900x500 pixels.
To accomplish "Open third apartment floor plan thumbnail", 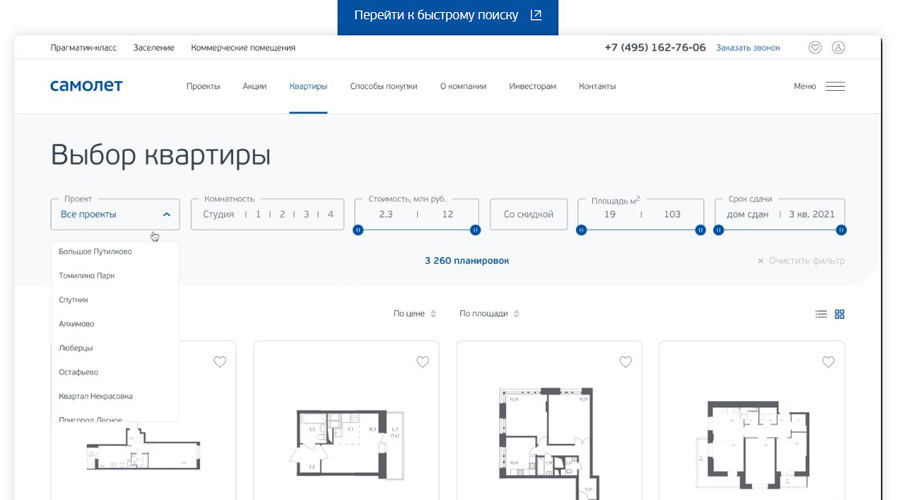I will 549,443.
